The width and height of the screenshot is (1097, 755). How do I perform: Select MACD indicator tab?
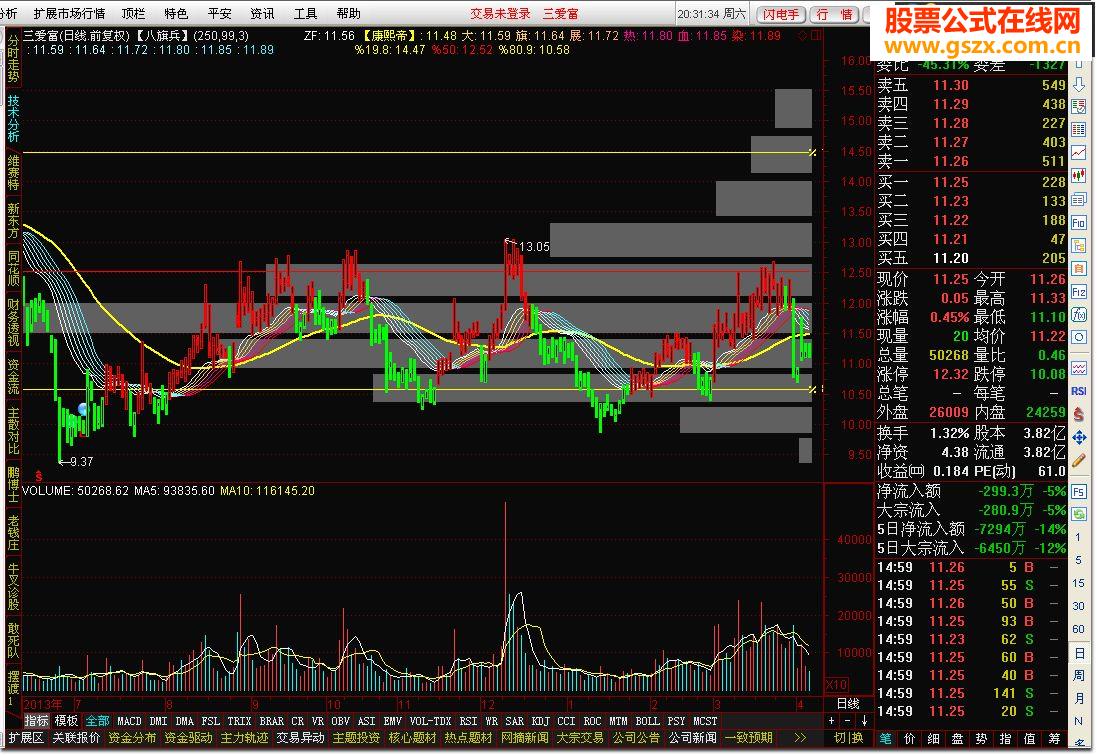point(129,721)
